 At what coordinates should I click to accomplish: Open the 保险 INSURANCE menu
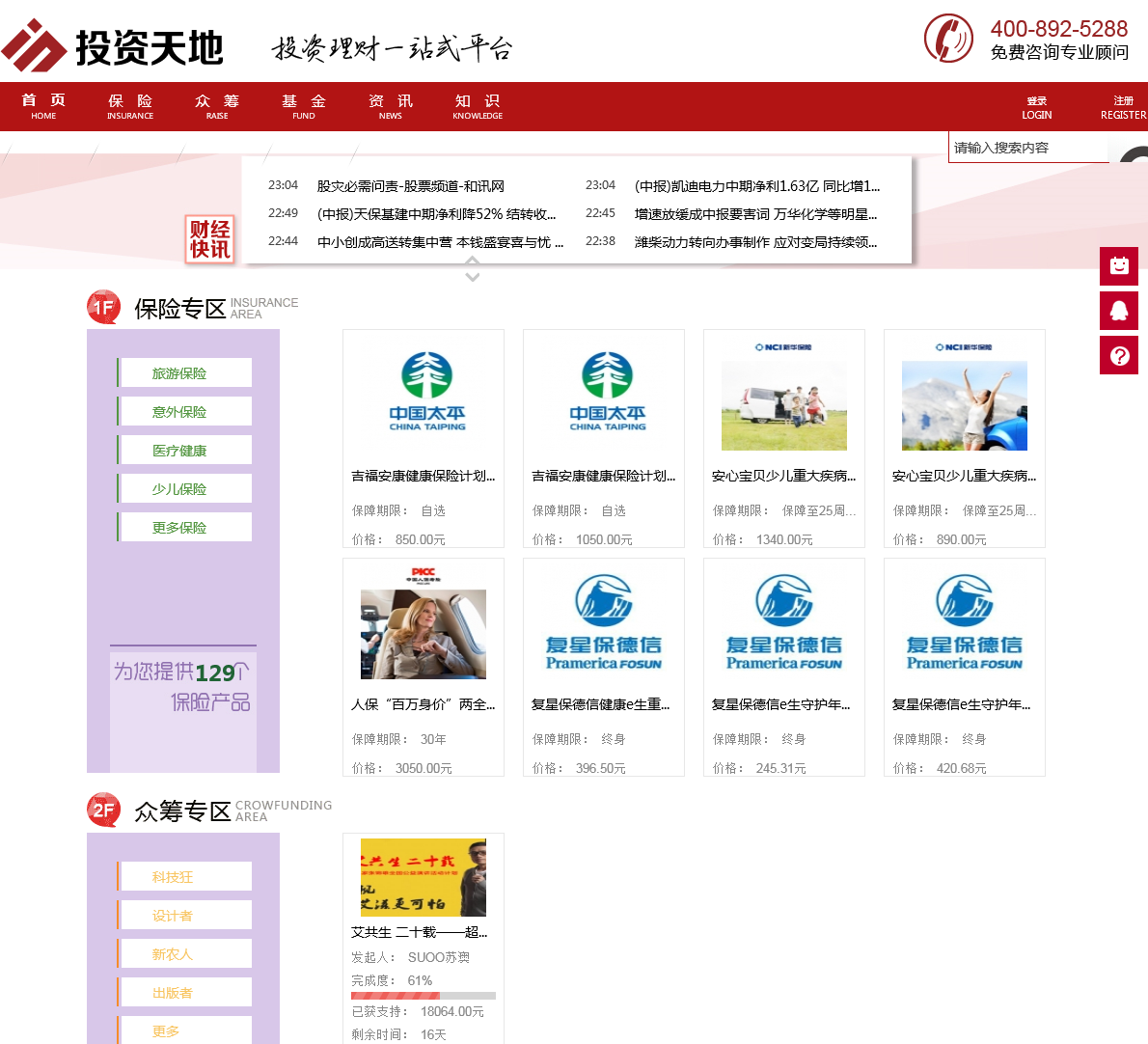130,106
